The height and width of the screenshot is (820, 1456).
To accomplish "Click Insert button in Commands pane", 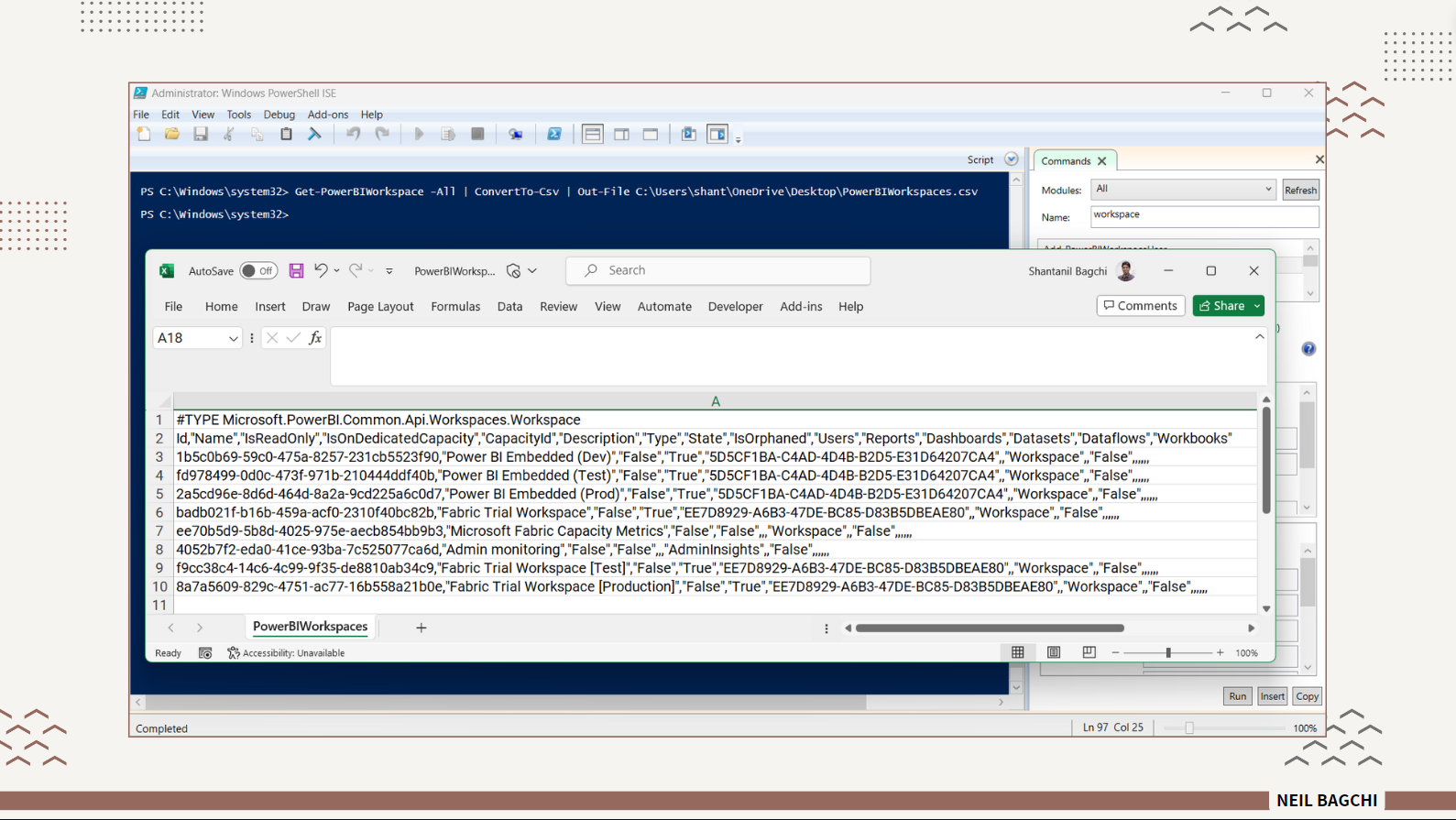I will point(1272,696).
